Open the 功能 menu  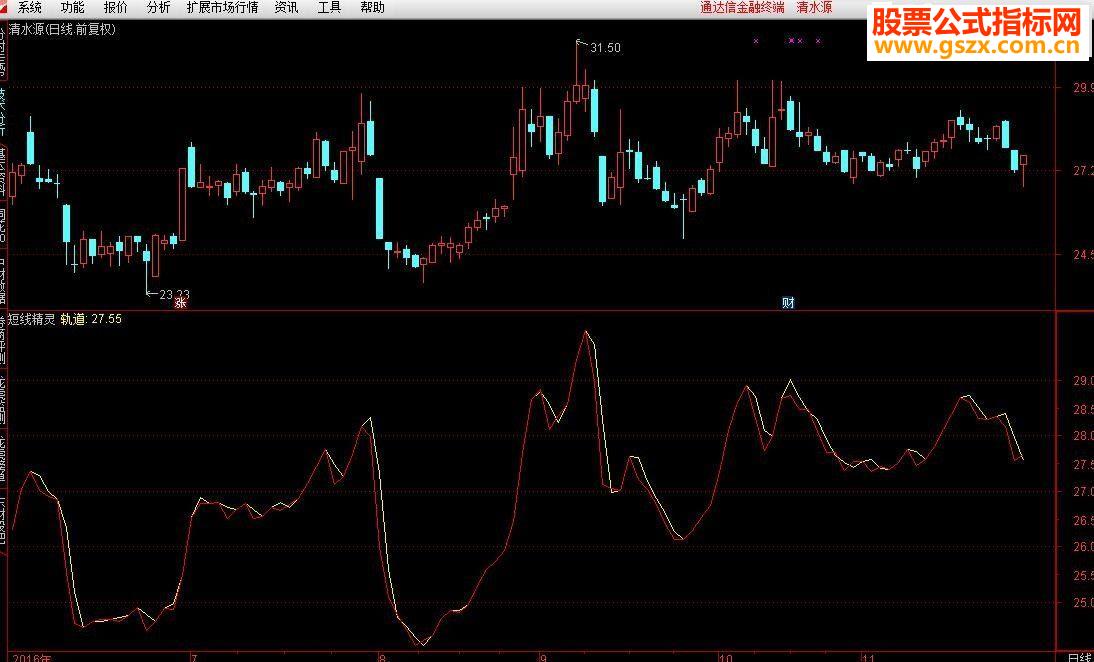click(x=73, y=8)
